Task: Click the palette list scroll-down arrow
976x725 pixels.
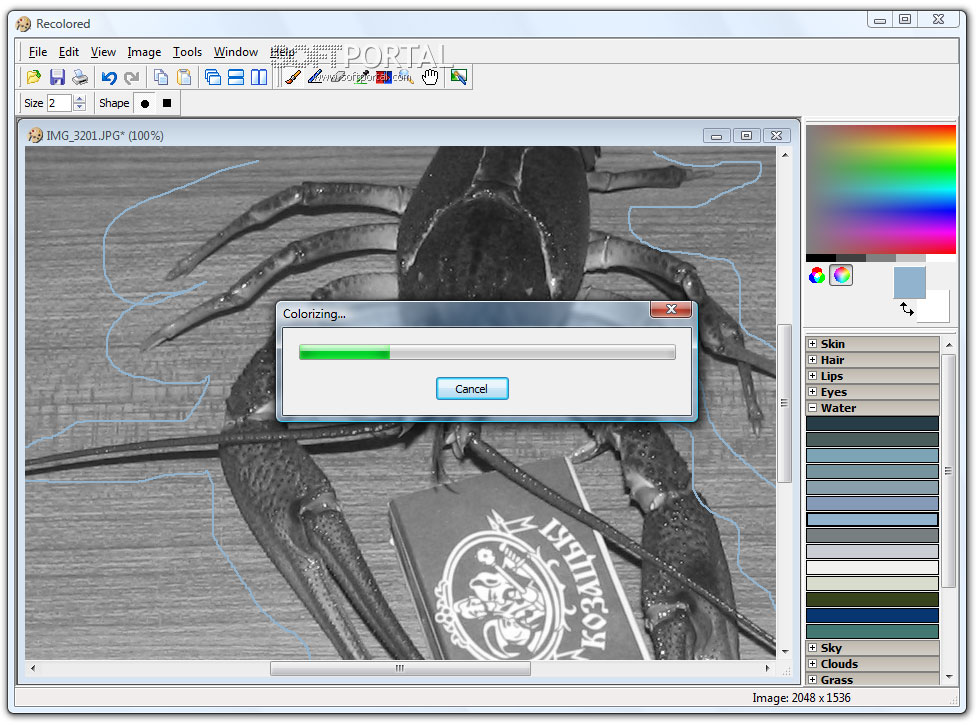Action: 949,677
